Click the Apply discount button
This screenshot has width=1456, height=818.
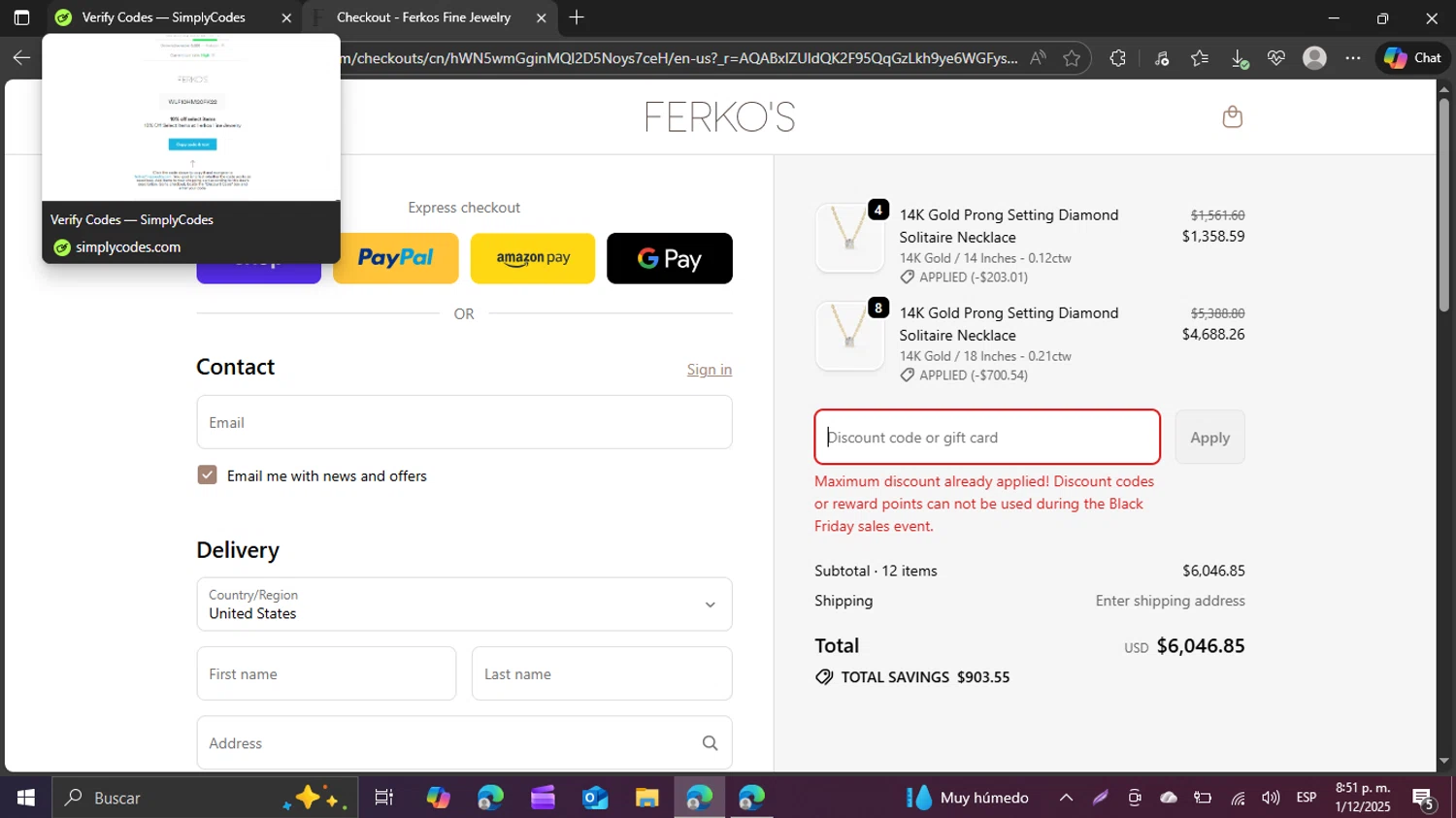[x=1209, y=437]
